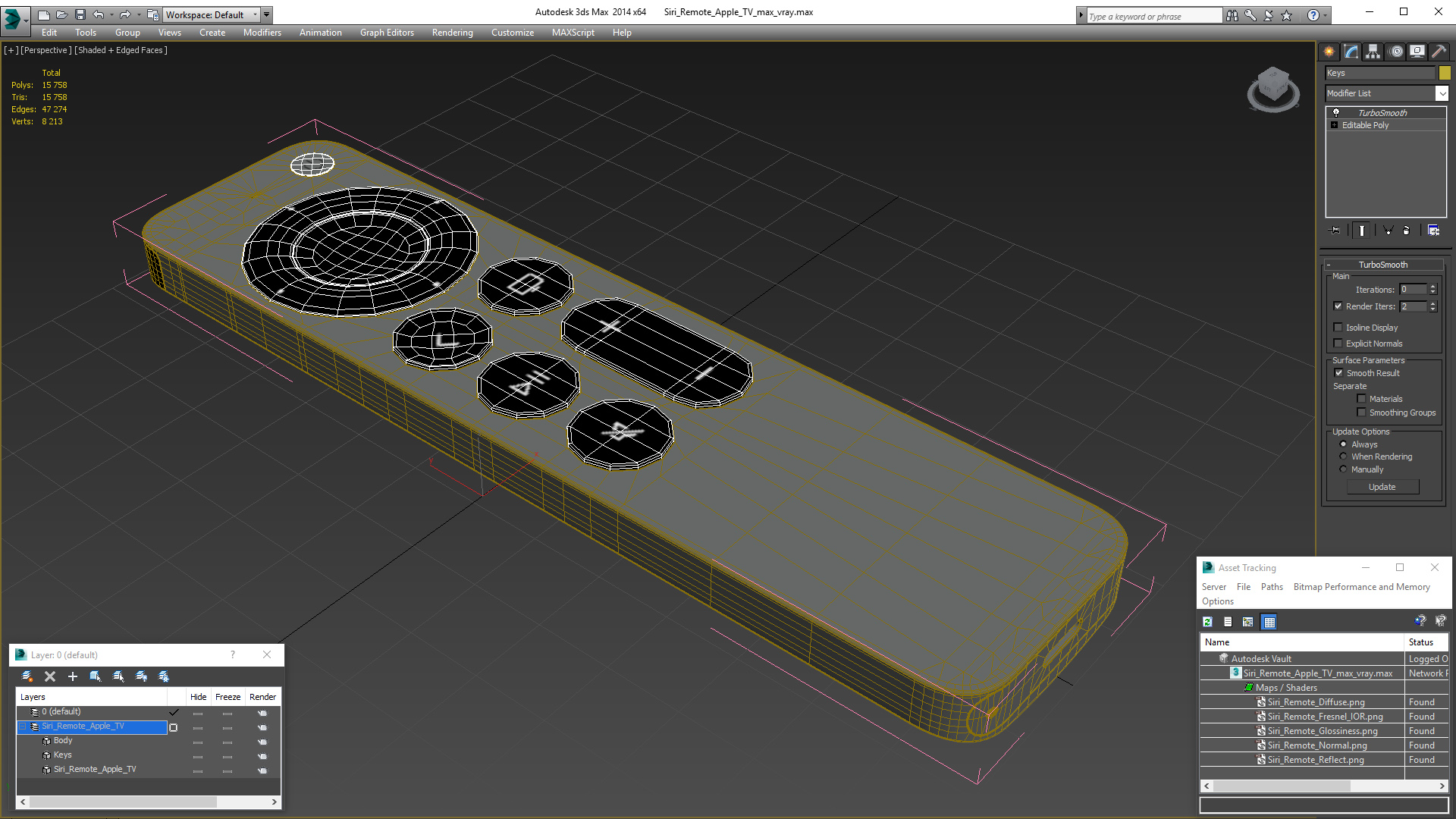Click Open File folder icon
This screenshot has width=1456, height=819.
coord(62,14)
